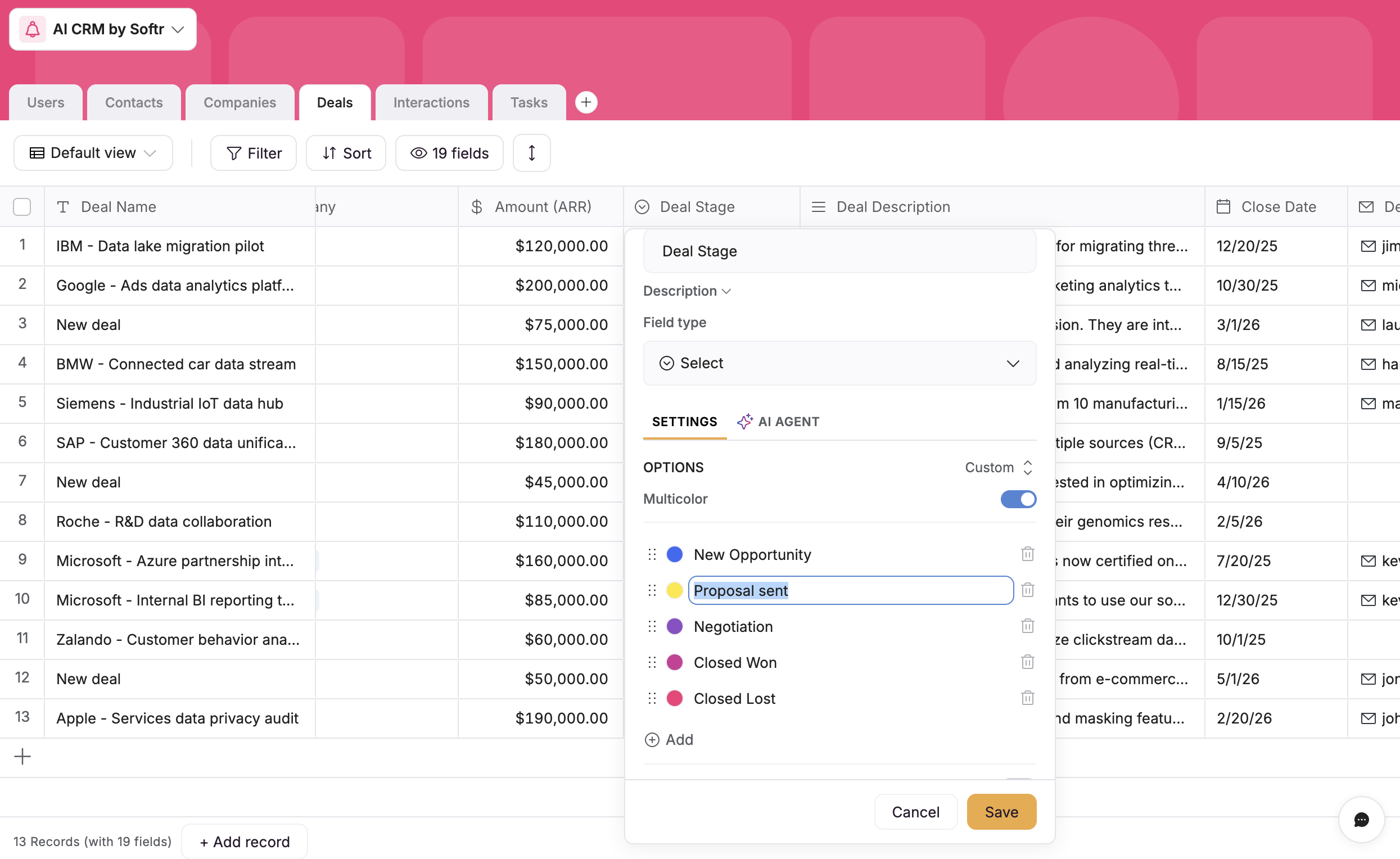Click the Deal Stage name input field
Viewport: 1400px width, 859px height.
840,251
